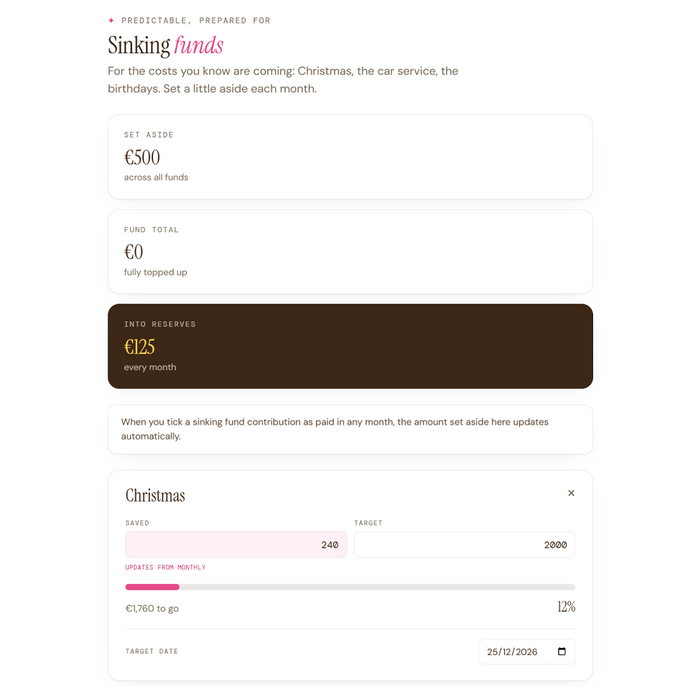Select the Fund Total €0 card

coord(350,251)
